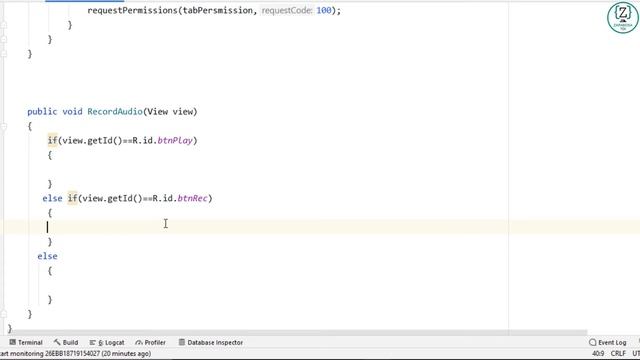Click the tabPersmission argument
Viewport: 640px width, 360px height.
point(218,11)
